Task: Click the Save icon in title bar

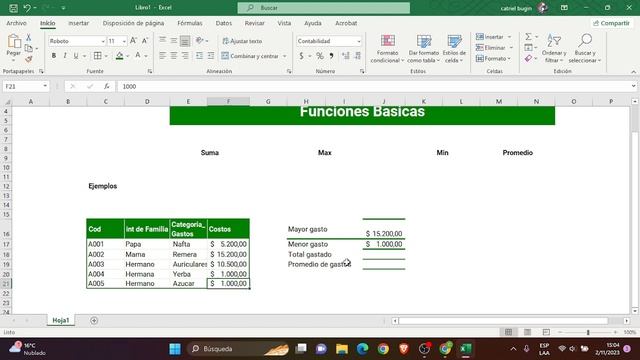Action: point(13,8)
